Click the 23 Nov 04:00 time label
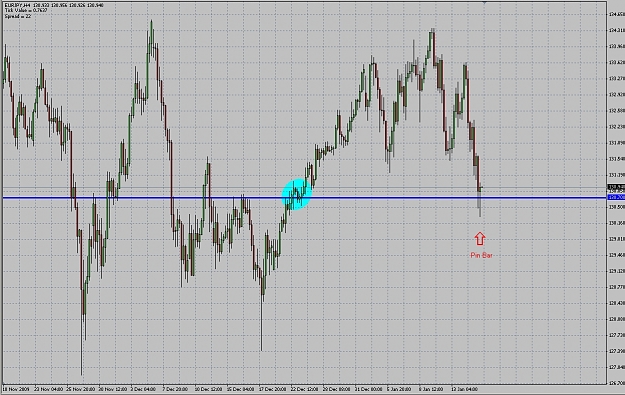This screenshot has width=625, height=395. (x=48, y=389)
